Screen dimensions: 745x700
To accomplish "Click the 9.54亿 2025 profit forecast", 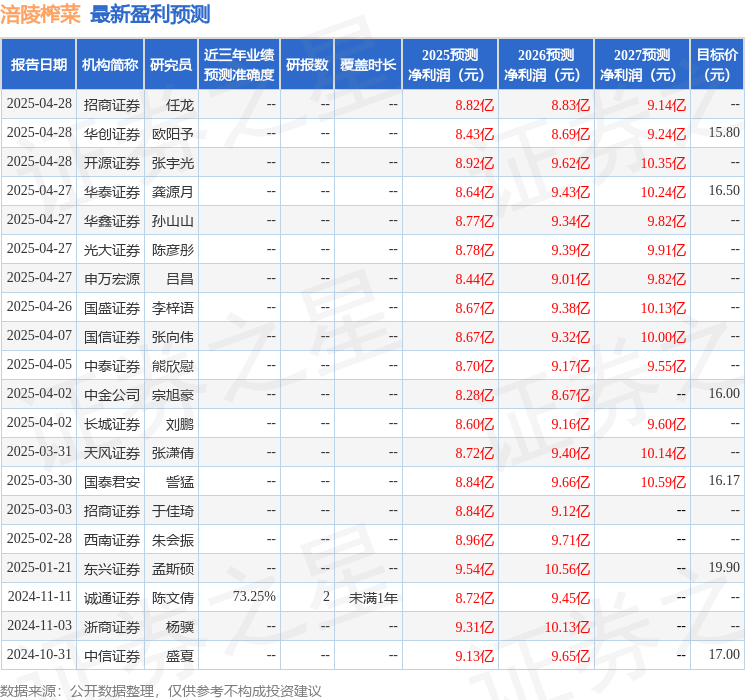I will click(x=474, y=569).
